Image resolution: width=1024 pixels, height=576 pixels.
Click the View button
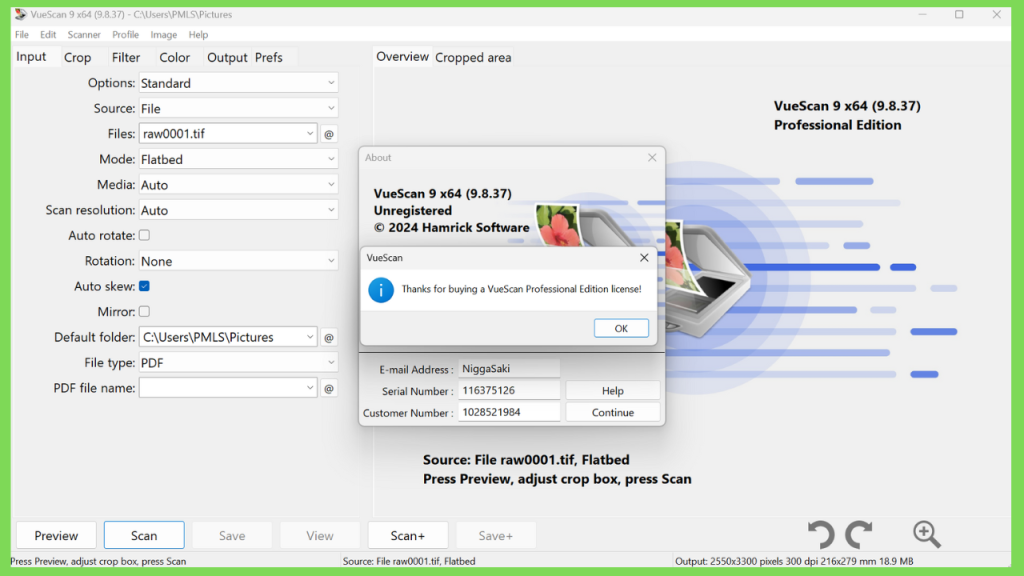(x=319, y=536)
